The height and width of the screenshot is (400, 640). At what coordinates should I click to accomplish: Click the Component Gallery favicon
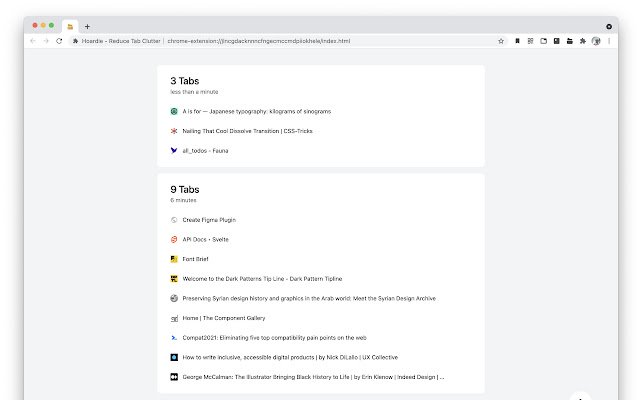pos(174,318)
